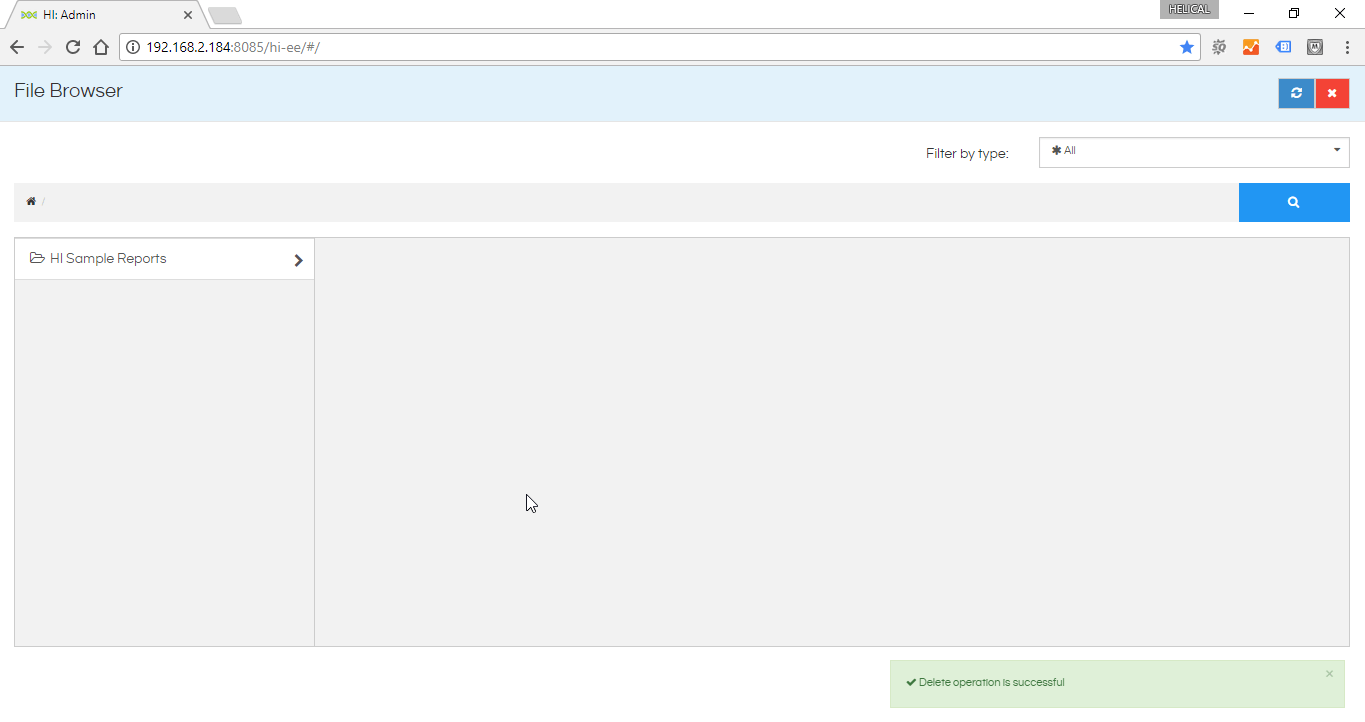Minimize the browser window
This screenshot has width=1365, height=722.
[x=1249, y=13]
